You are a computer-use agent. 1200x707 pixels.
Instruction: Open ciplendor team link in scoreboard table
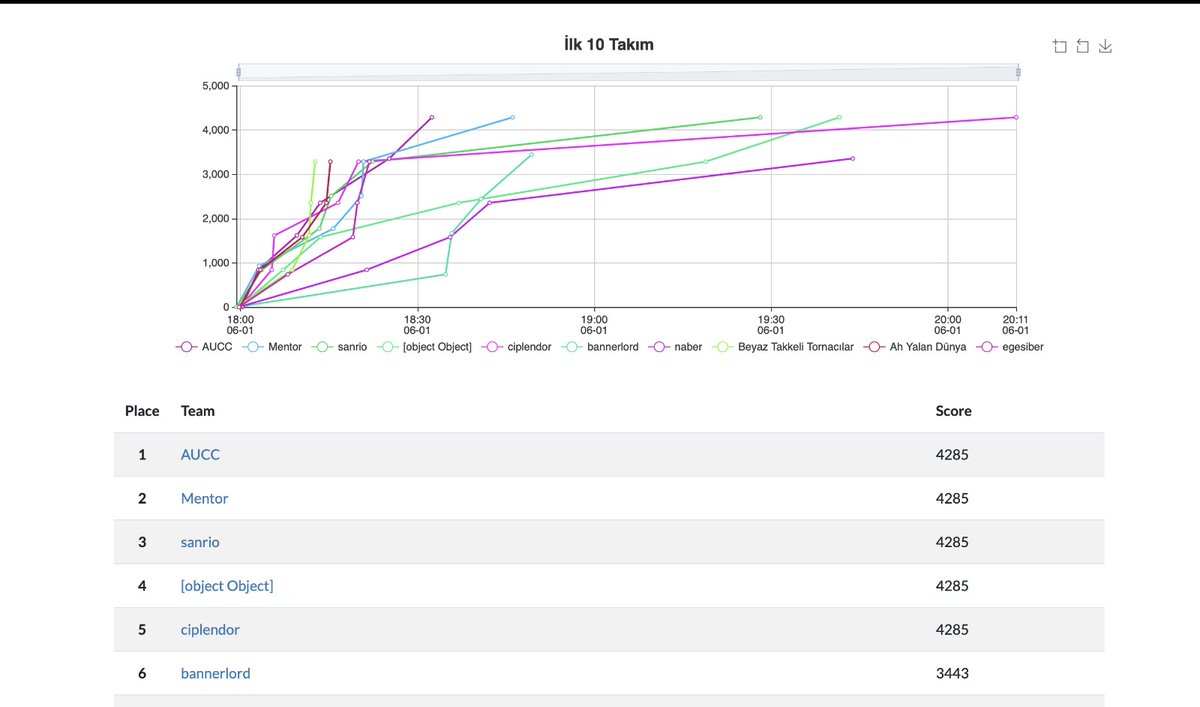pos(210,630)
